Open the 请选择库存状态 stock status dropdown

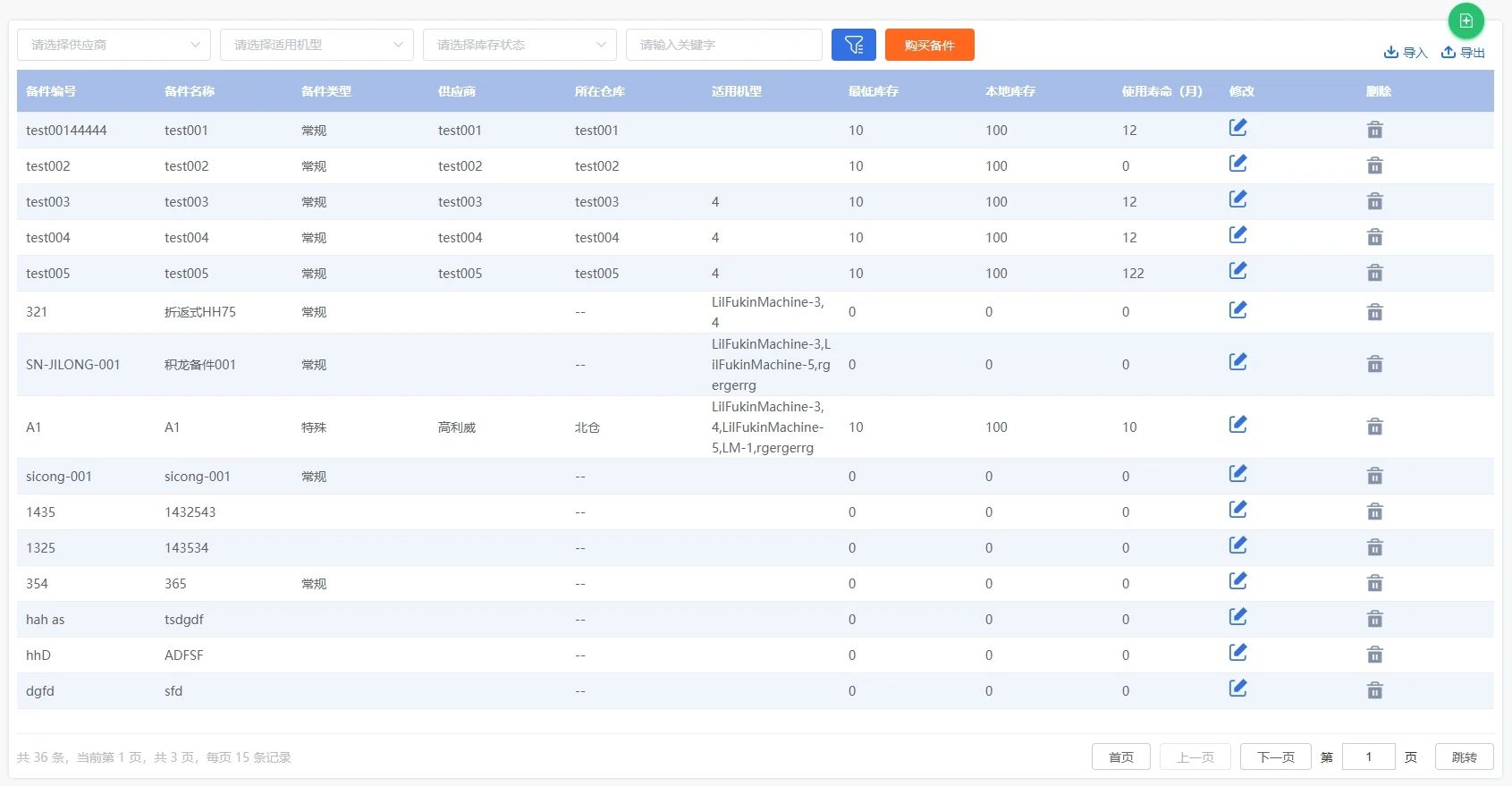click(519, 45)
